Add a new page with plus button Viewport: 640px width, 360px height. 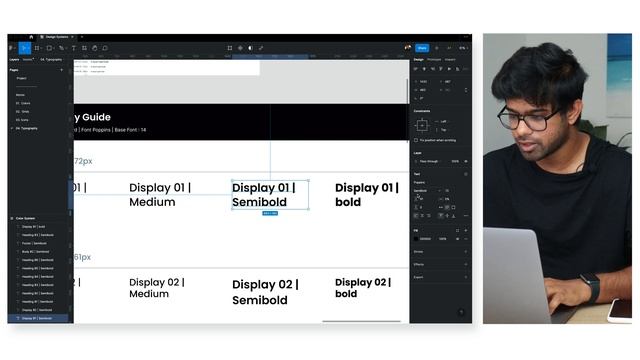click(62, 70)
